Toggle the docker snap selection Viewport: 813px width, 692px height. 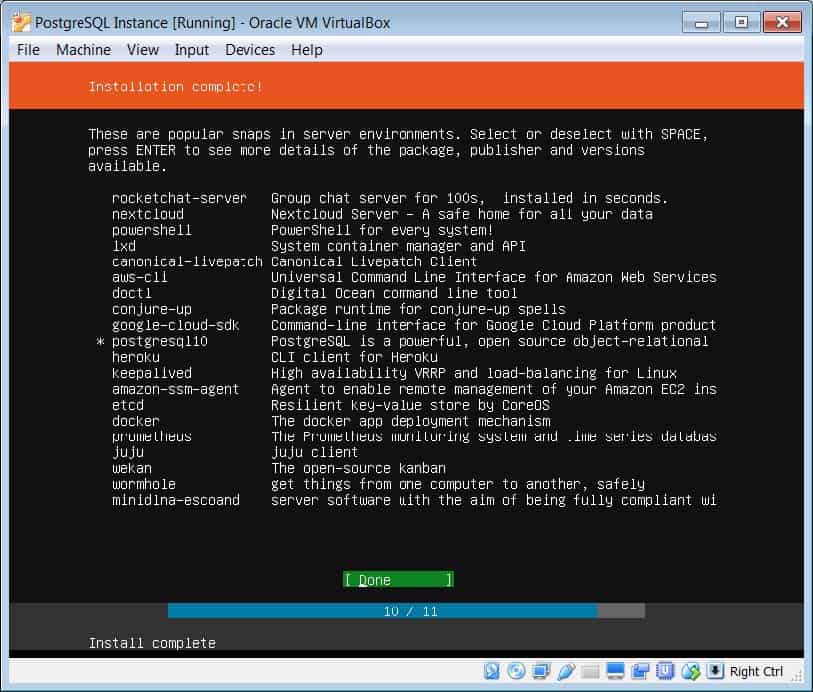pos(135,421)
